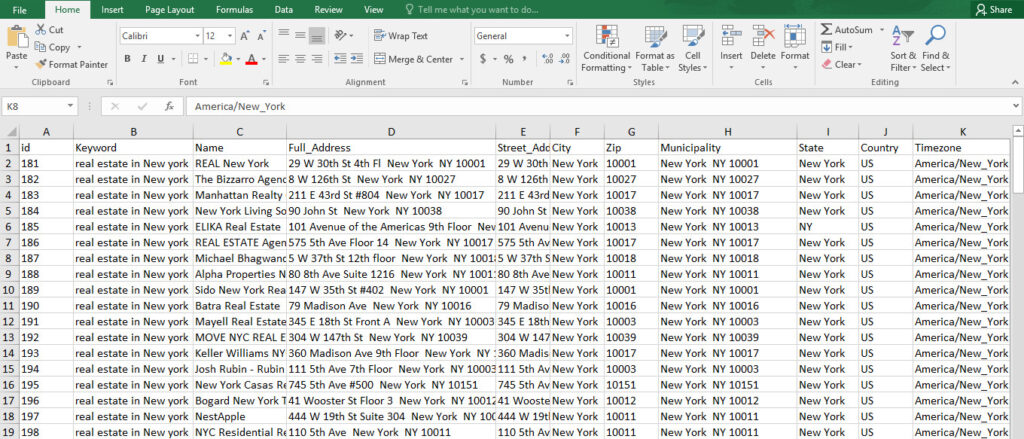Click the yellow Fill Color swatch
The height and width of the screenshot is (439, 1024).
pos(226,60)
